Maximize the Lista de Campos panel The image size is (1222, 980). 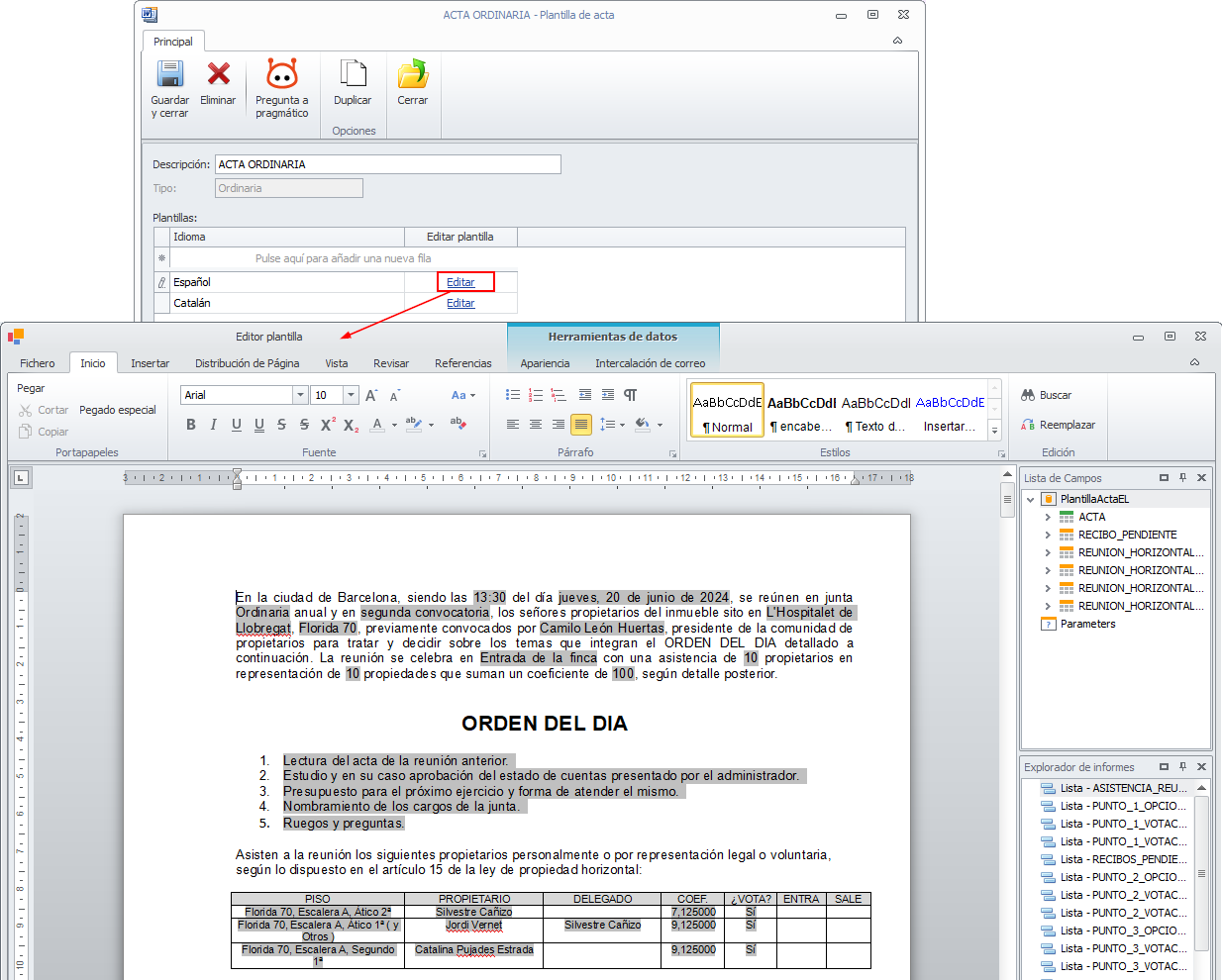[x=1165, y=477]
